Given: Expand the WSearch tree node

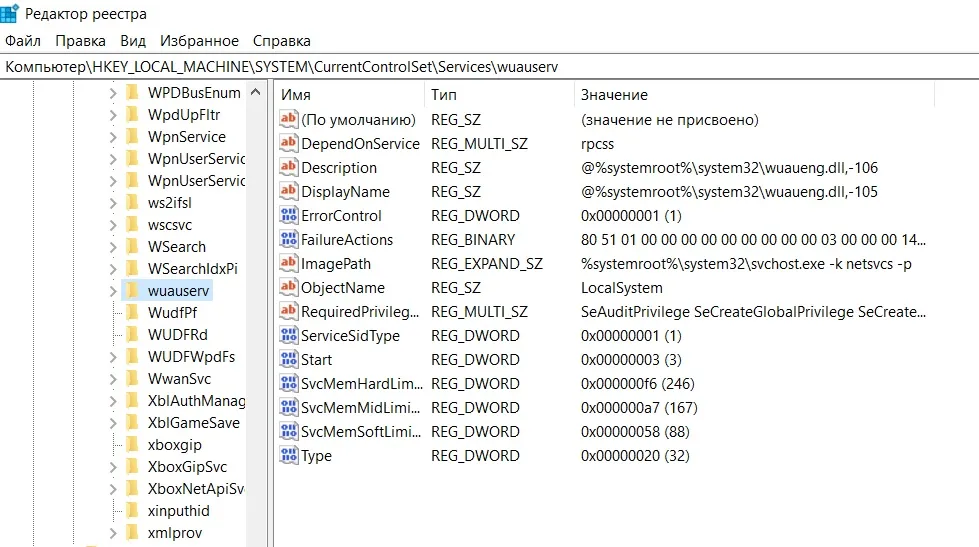Looking at the screenshot, I should click(x=113, y=247).
